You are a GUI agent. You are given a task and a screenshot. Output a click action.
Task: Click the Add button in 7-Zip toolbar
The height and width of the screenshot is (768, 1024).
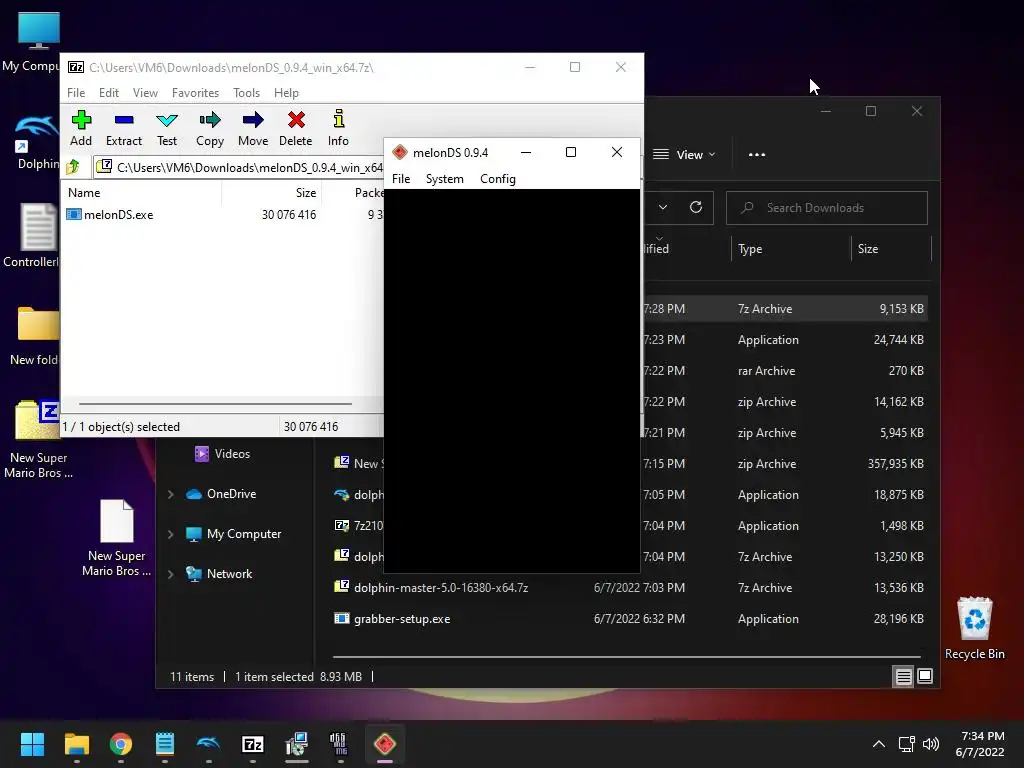point(81,129)
